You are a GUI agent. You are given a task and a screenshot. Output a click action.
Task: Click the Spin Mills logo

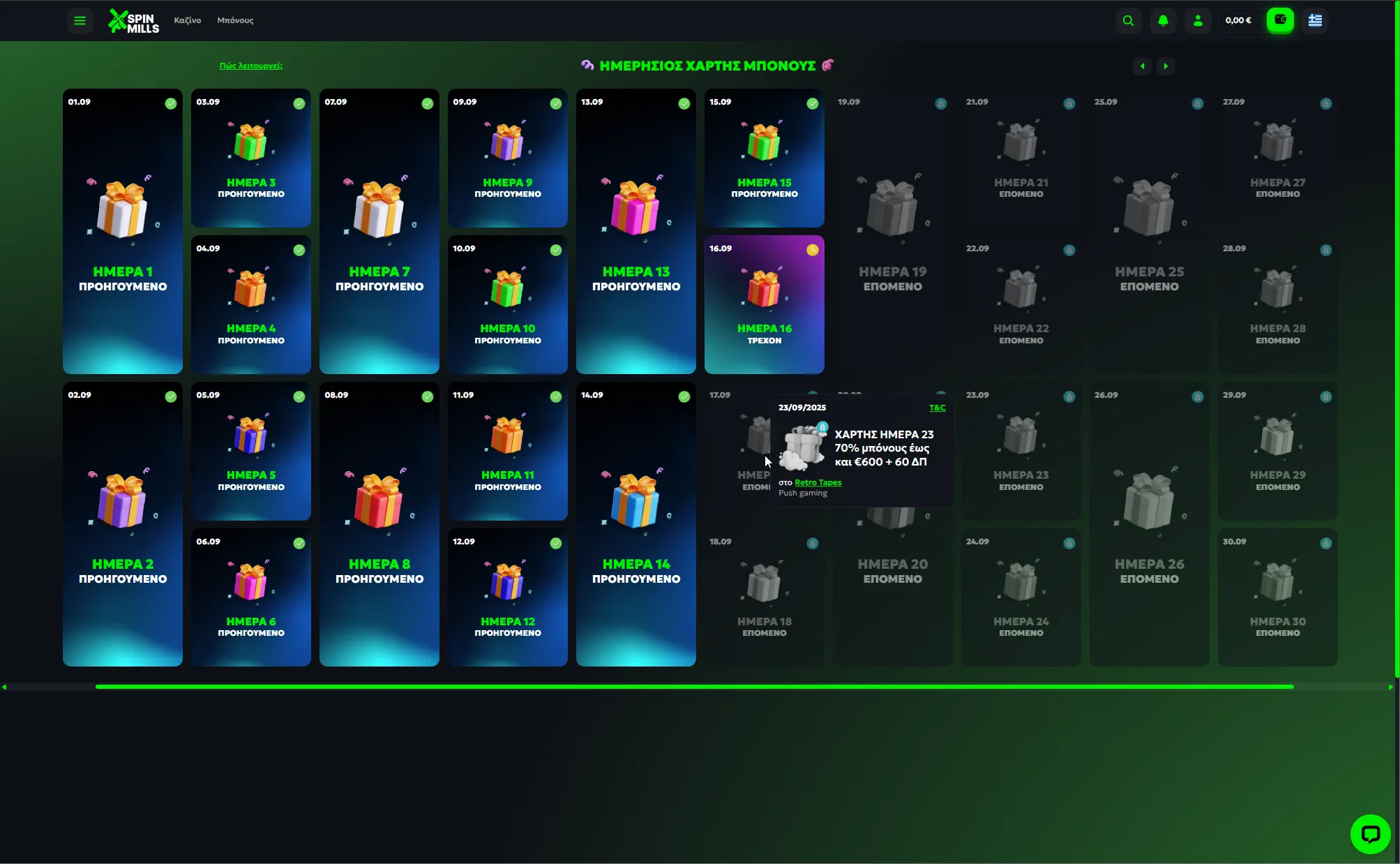134,21
